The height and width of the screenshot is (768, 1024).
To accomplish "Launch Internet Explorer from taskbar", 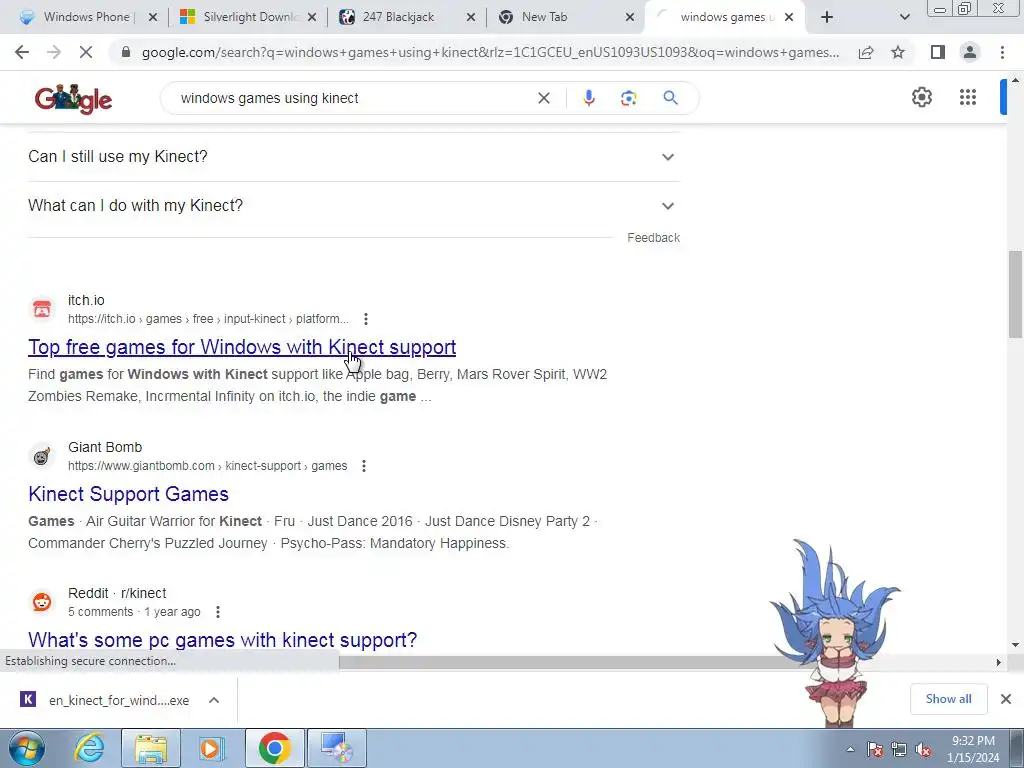I will click(89, 748).
